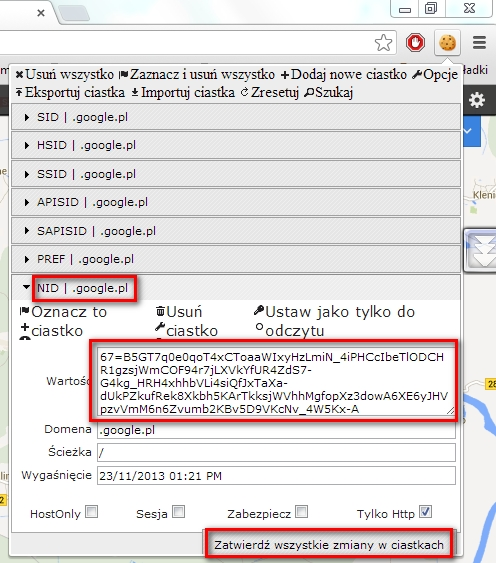Viewport: 496px width, 563px height.
Task: Open a new browser tab
Action: [x=74, y=13]
